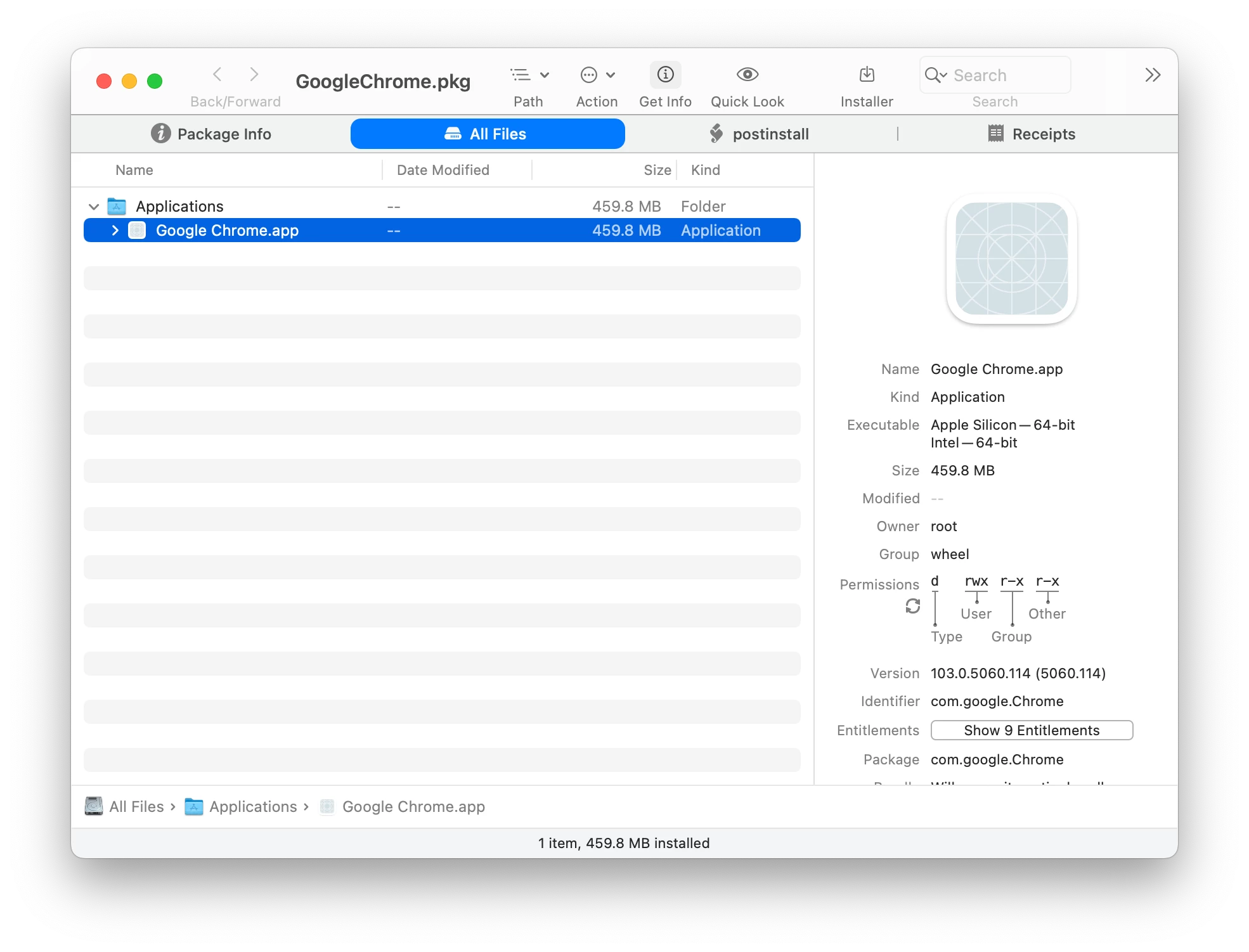
Task: Click the Package com.google.Chrome value
Action: (x=997, y=759)
